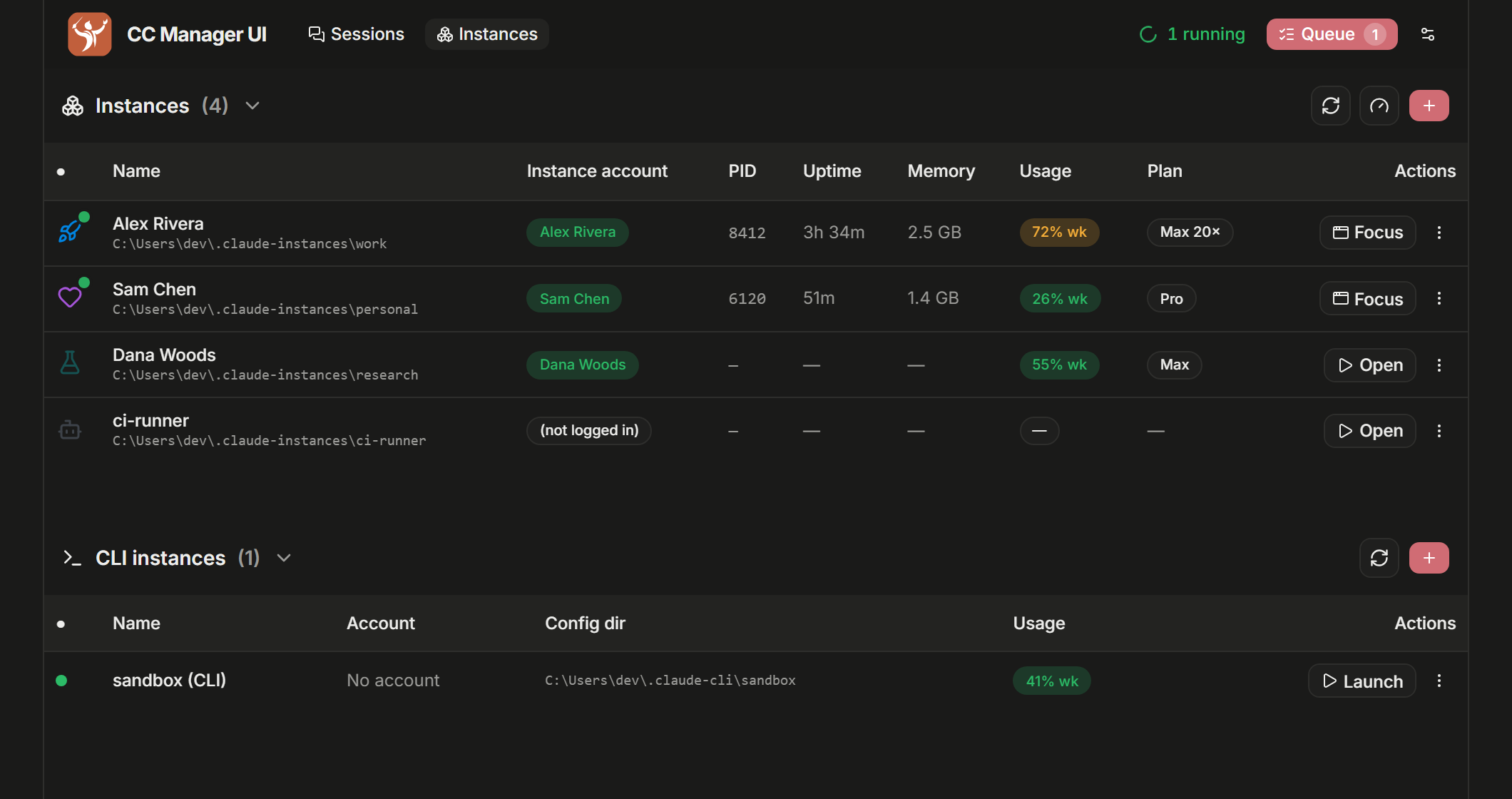The image size is (1512, 799).
Task: Click the CLI instances terminal icon
Action: pos(72,558)
